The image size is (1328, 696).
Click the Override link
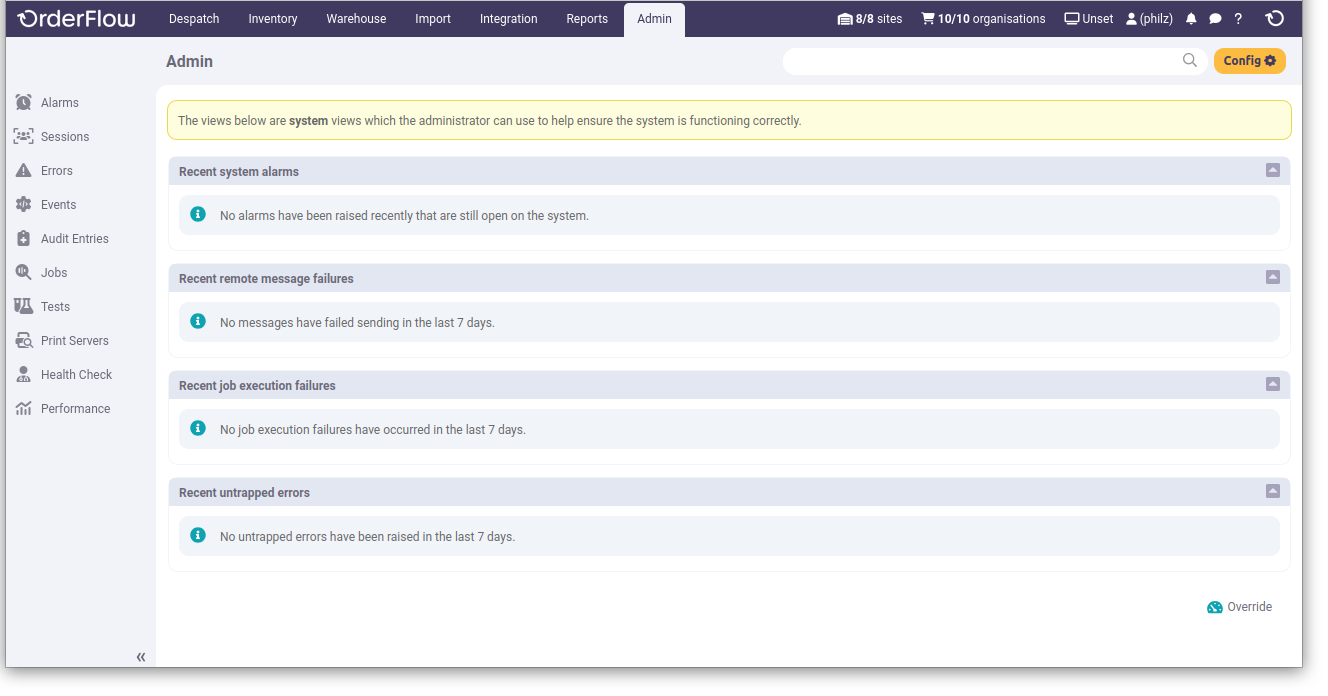tap(1249, 607)
